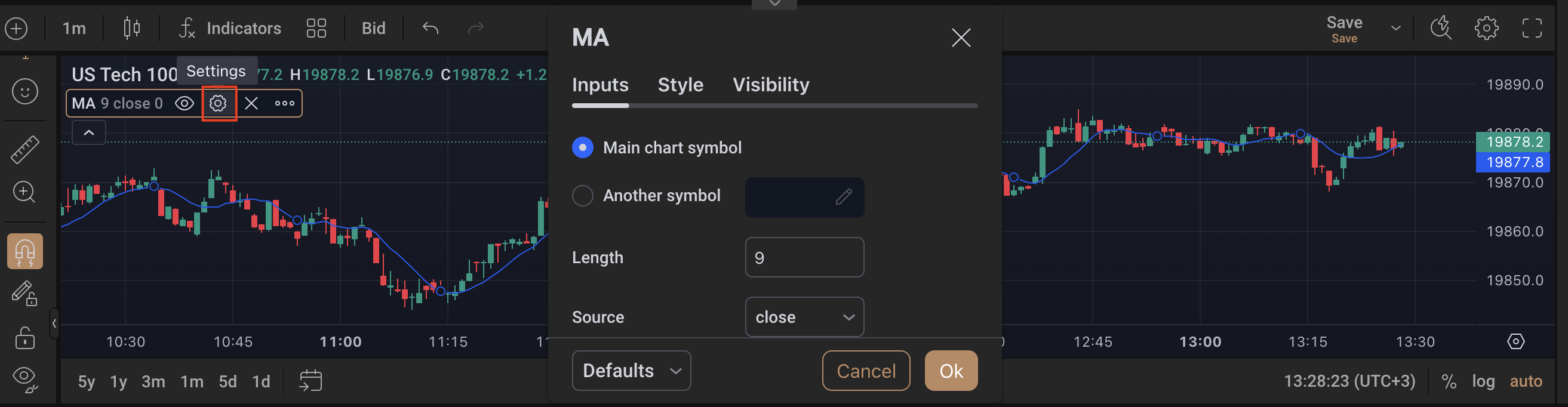Toggle log scale on the price axis

pos(1483,381)
